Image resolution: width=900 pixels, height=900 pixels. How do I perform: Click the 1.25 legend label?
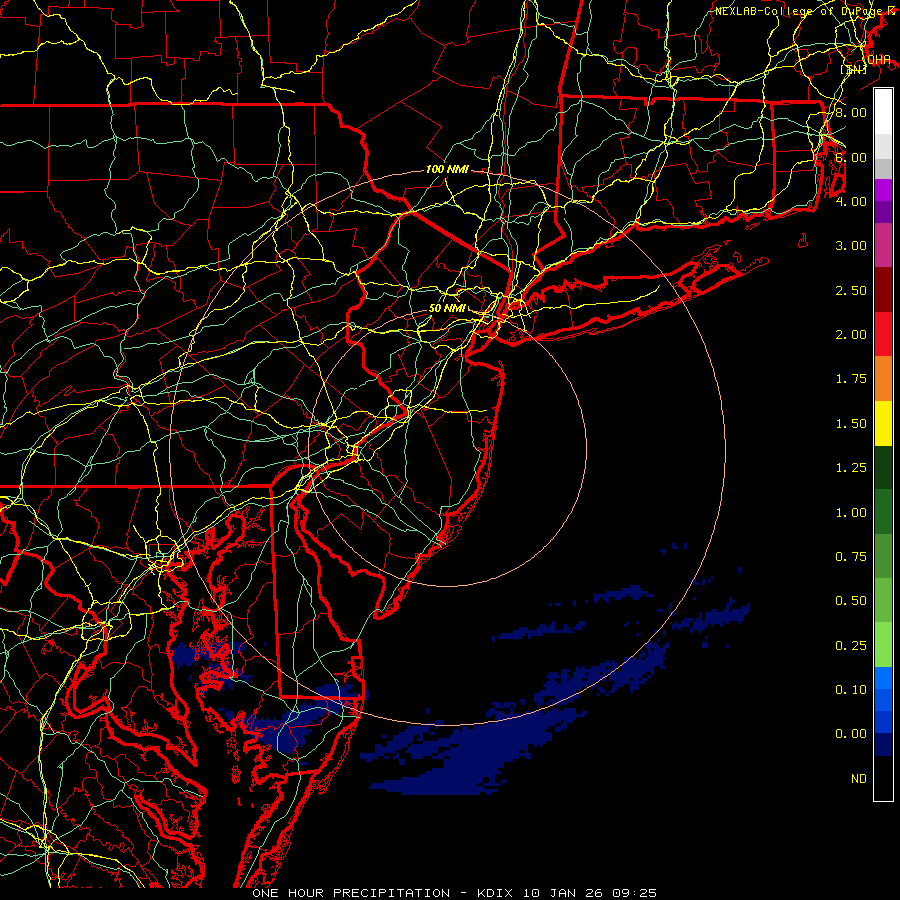point(851,468)
